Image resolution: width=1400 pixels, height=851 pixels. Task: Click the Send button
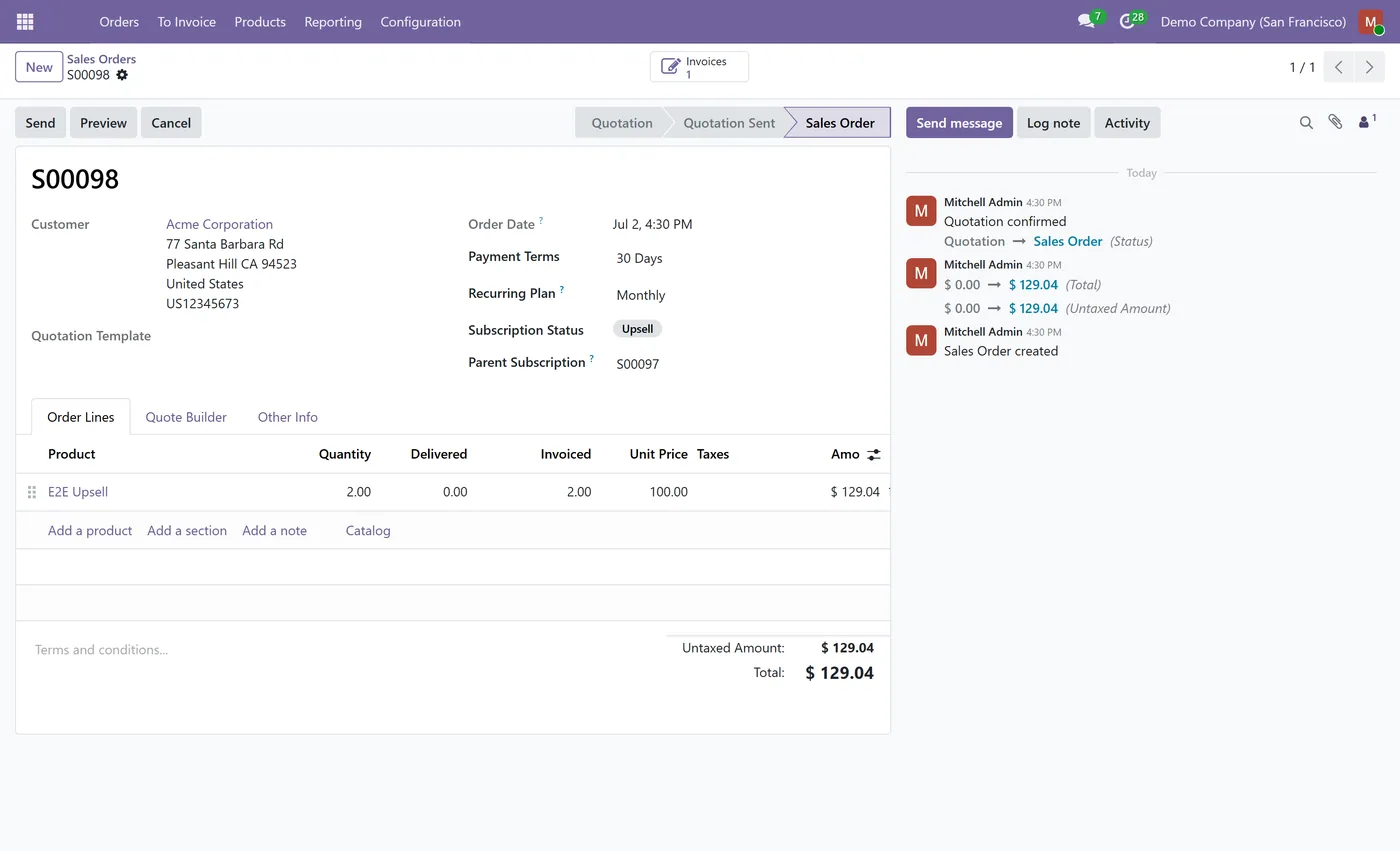[x=40, y=123]
